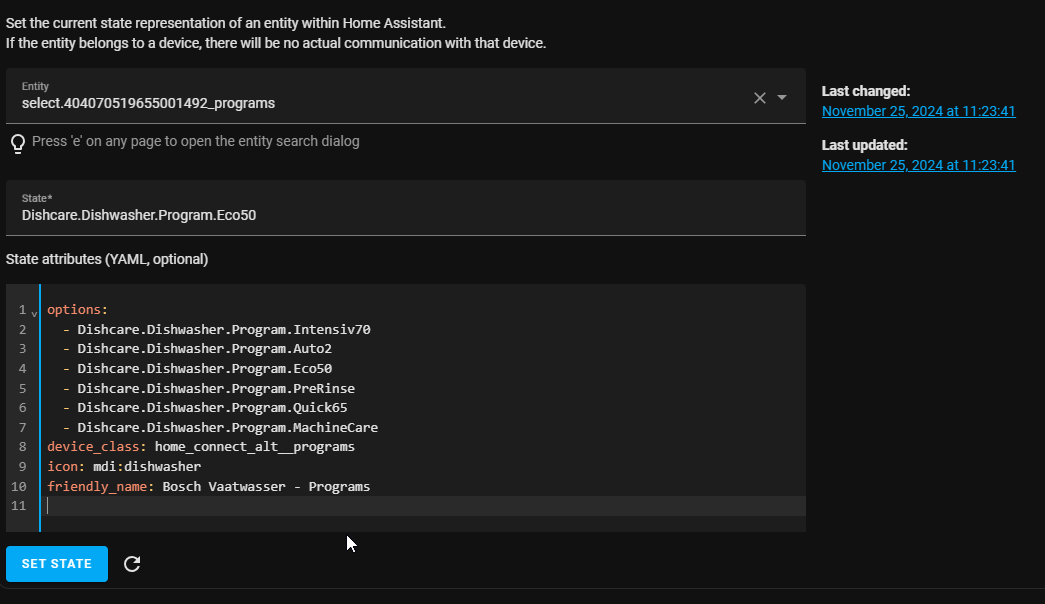Collapse the options block fold arrow
1045x604 pixels.
(34, 312)
